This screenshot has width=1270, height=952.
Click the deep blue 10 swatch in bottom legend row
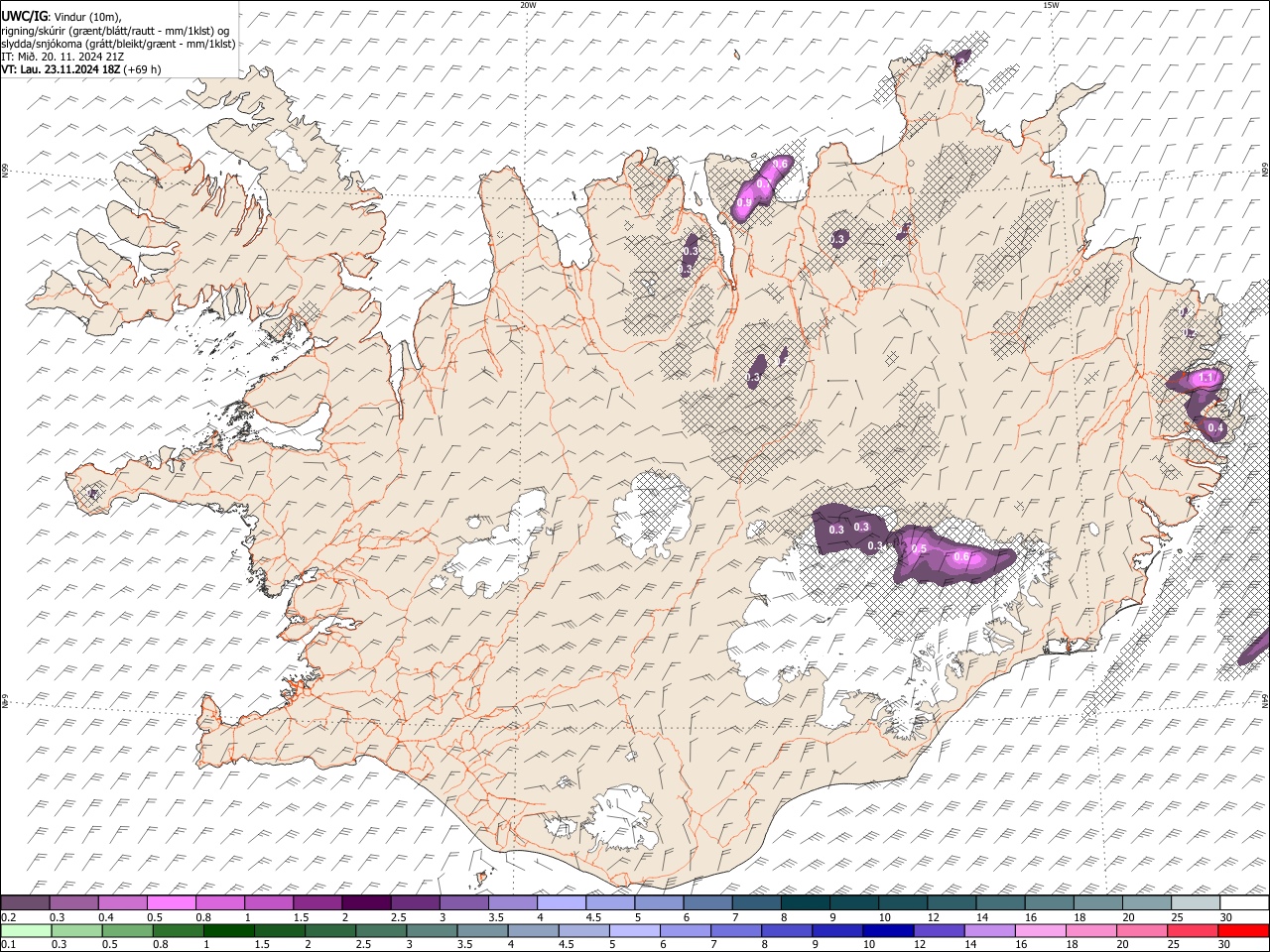click(x=886, y=930)
